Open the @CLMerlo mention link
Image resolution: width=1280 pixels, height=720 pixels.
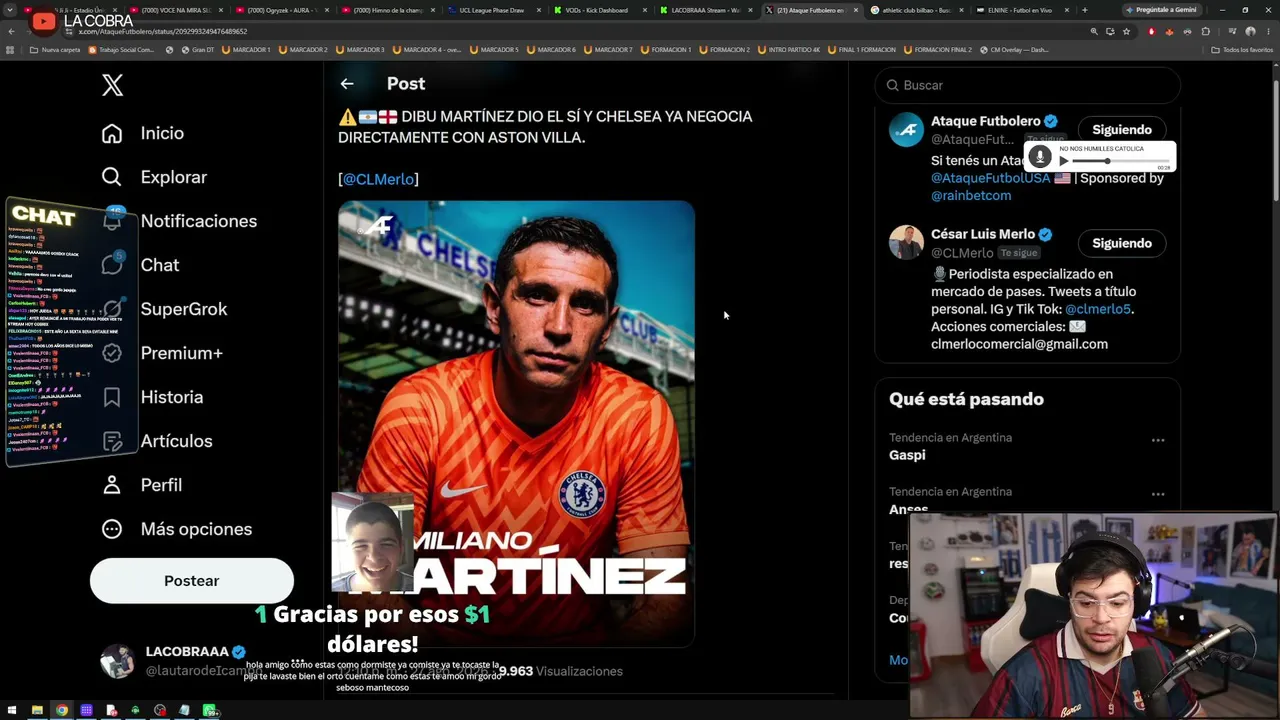(x=378, y=179)
